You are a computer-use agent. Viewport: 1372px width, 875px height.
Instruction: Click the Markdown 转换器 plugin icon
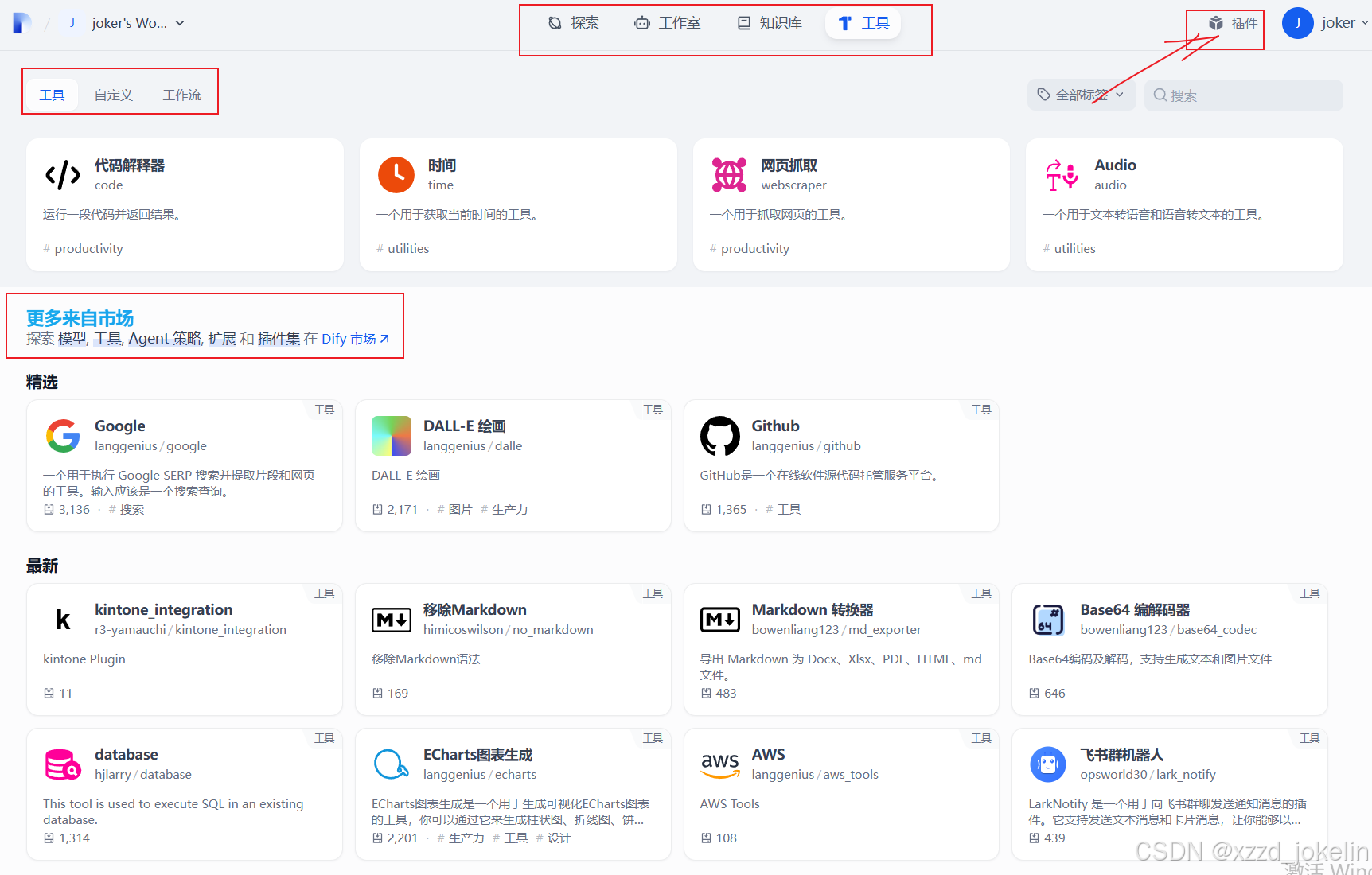[x=720, y=620]
